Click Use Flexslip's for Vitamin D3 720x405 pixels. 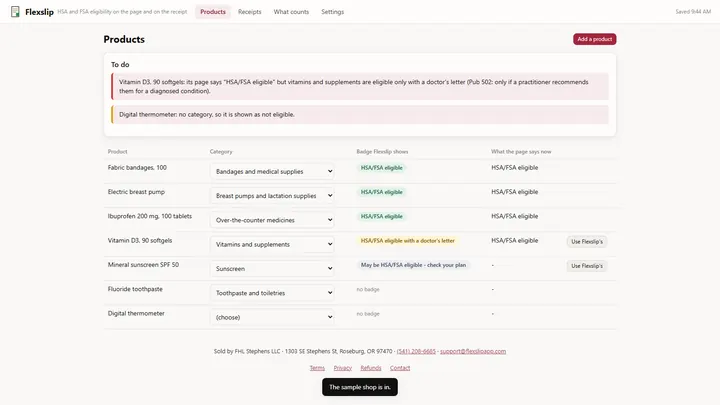point(587,242)
